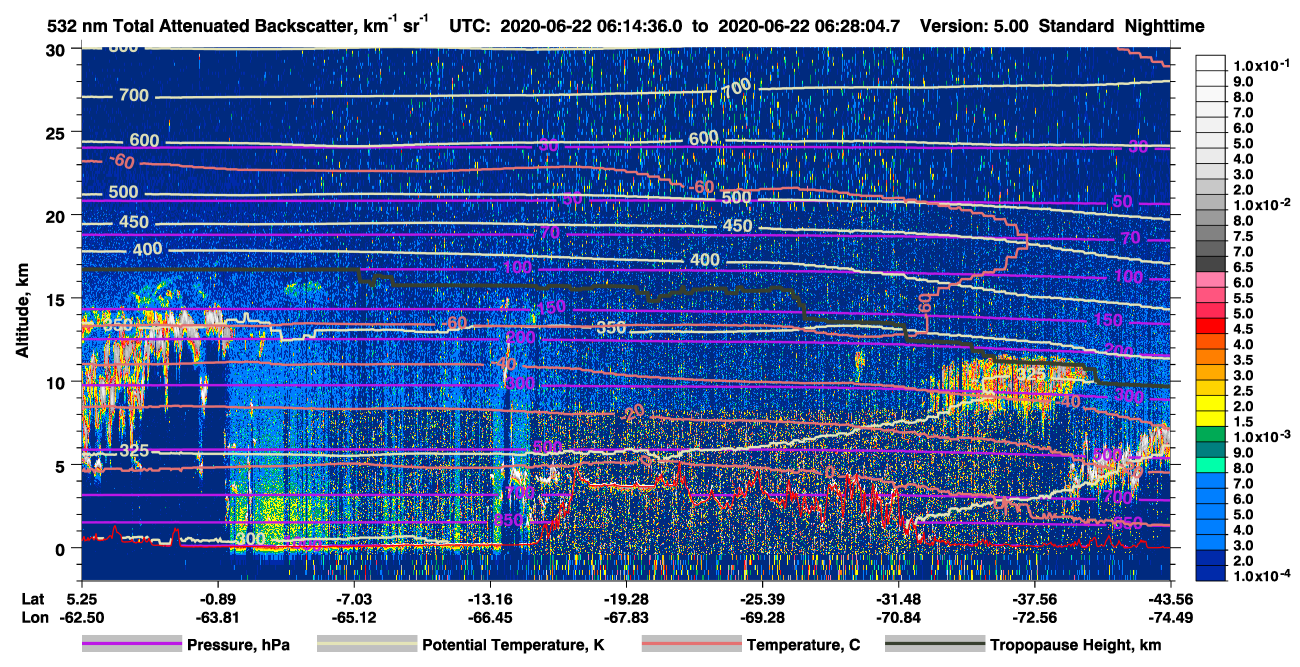Click the latitude value 5.25

82,599
